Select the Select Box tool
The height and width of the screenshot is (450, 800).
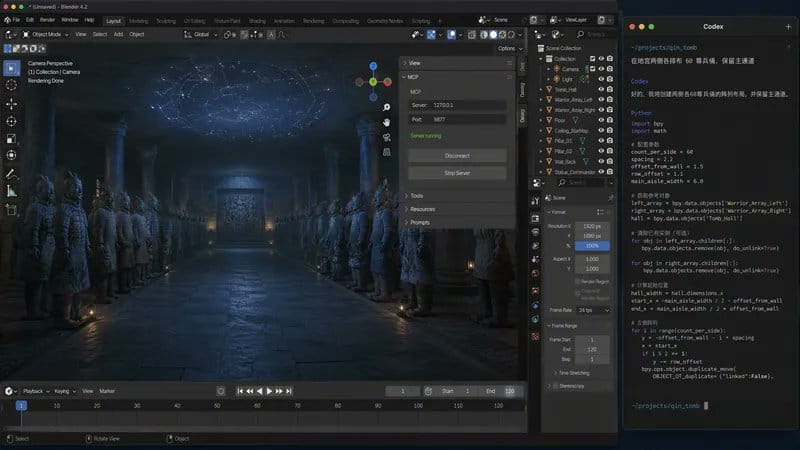pos(11,68)
